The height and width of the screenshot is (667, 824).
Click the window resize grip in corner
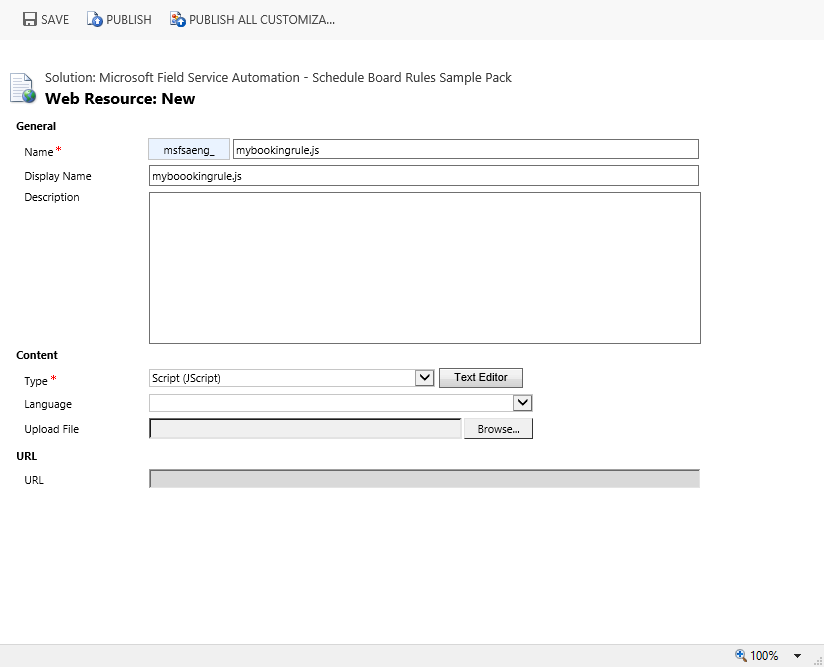[818, 661]
